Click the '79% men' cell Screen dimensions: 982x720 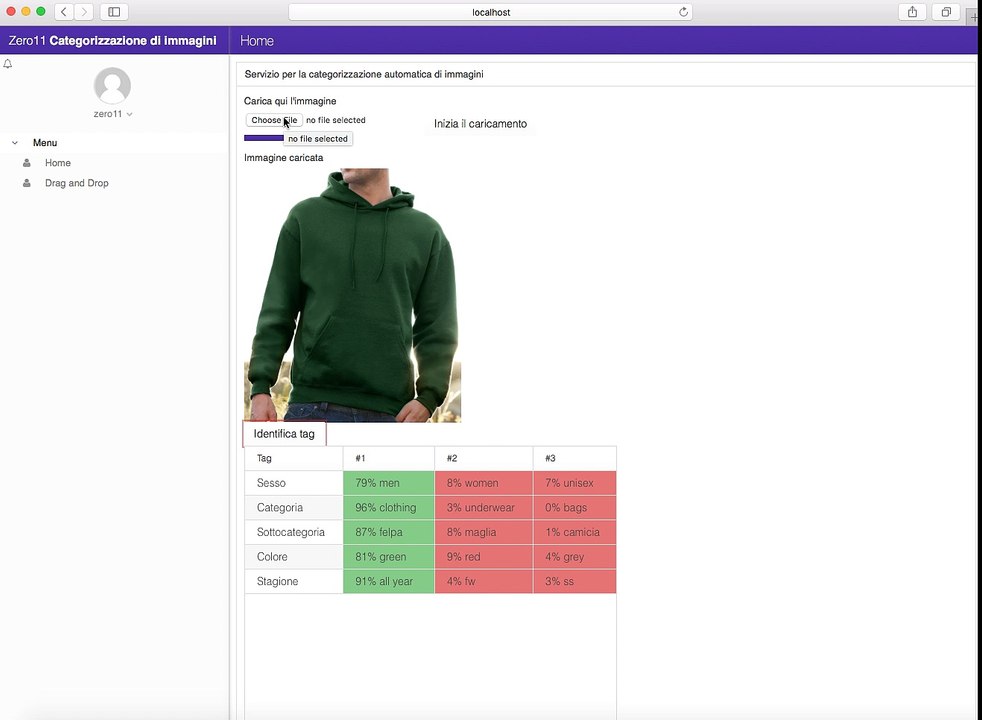click(x=389, y=483)
